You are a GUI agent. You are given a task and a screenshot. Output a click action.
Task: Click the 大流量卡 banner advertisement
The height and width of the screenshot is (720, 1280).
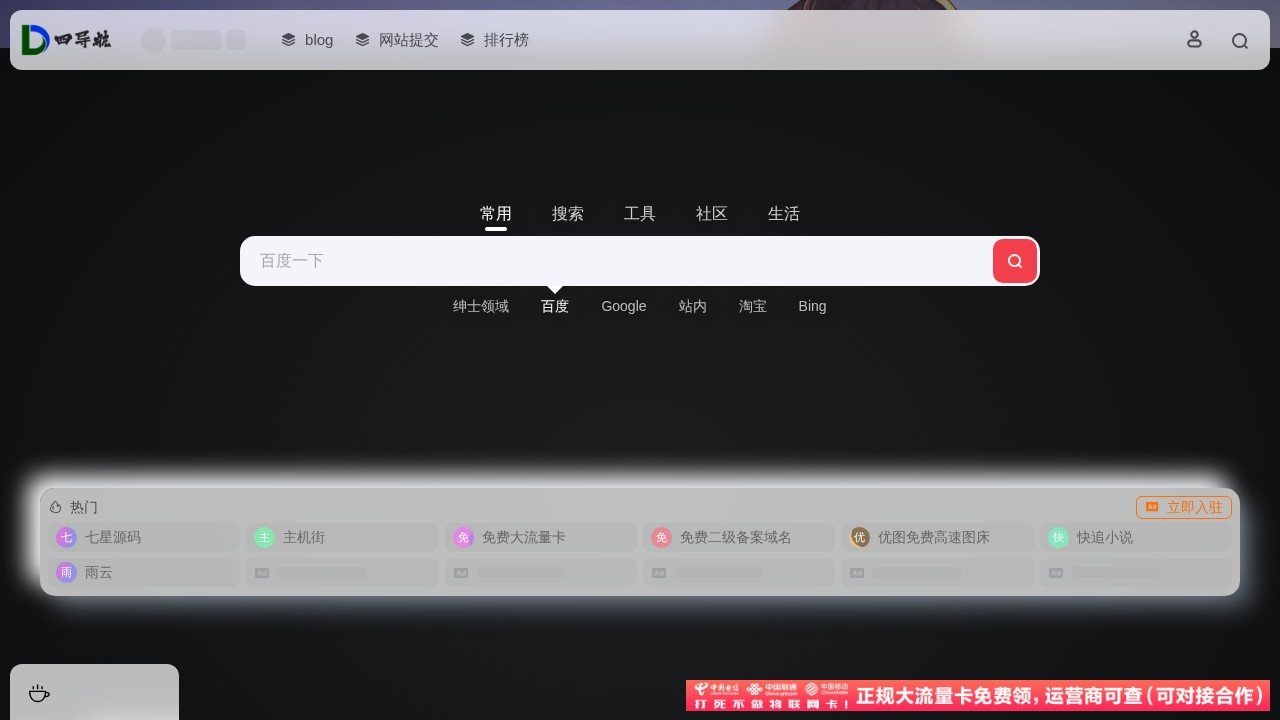978,695
